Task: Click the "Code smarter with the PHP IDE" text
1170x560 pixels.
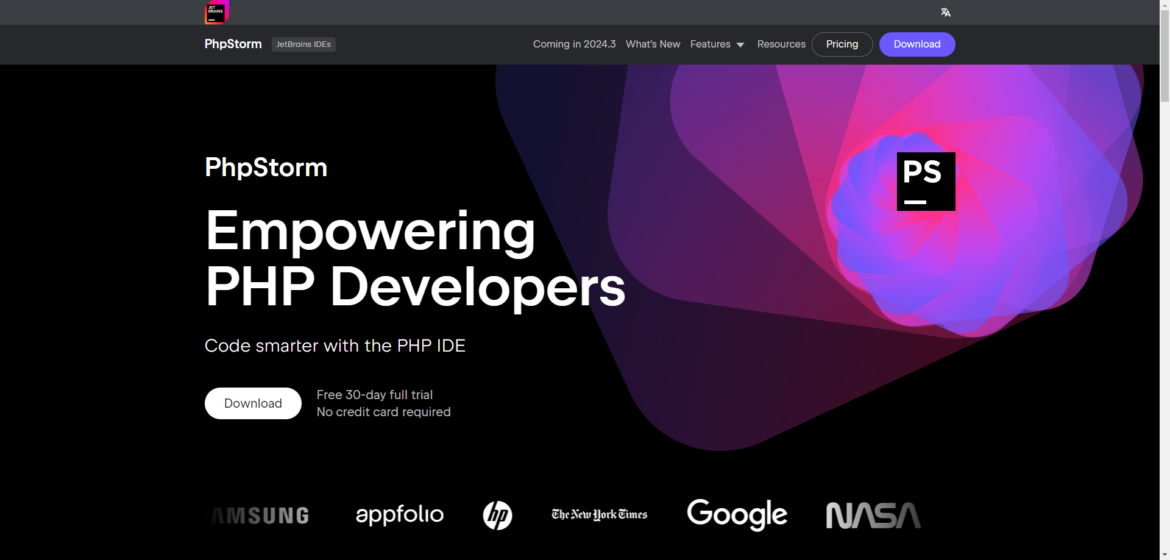Action: [x=335, y=346]
